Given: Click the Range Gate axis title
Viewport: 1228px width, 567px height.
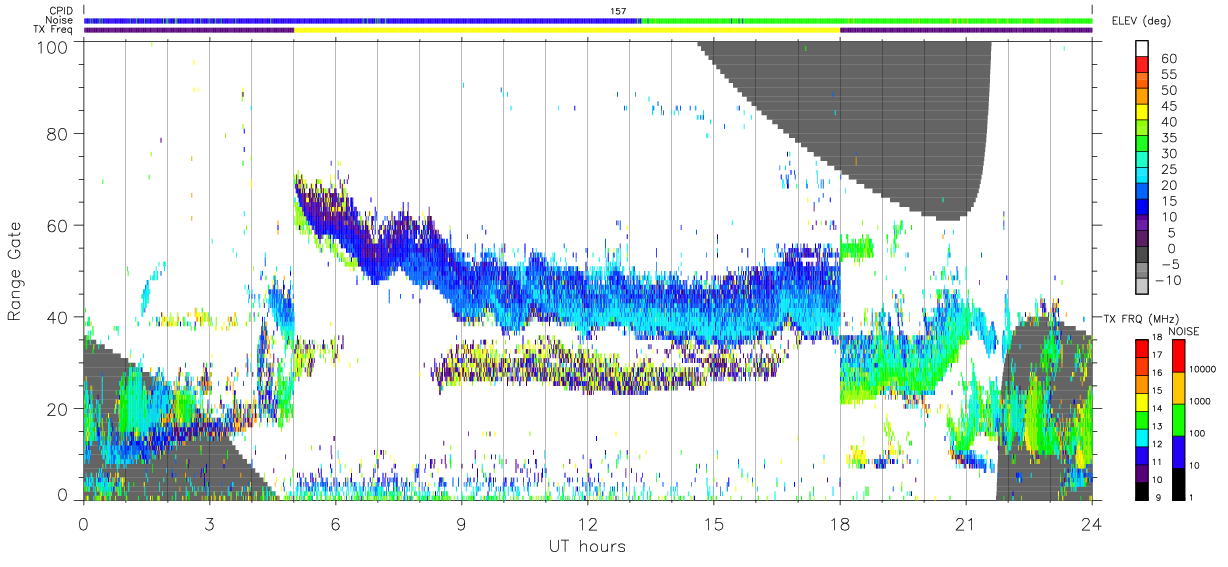Looking at the screenshot, I should click(16, 271).
